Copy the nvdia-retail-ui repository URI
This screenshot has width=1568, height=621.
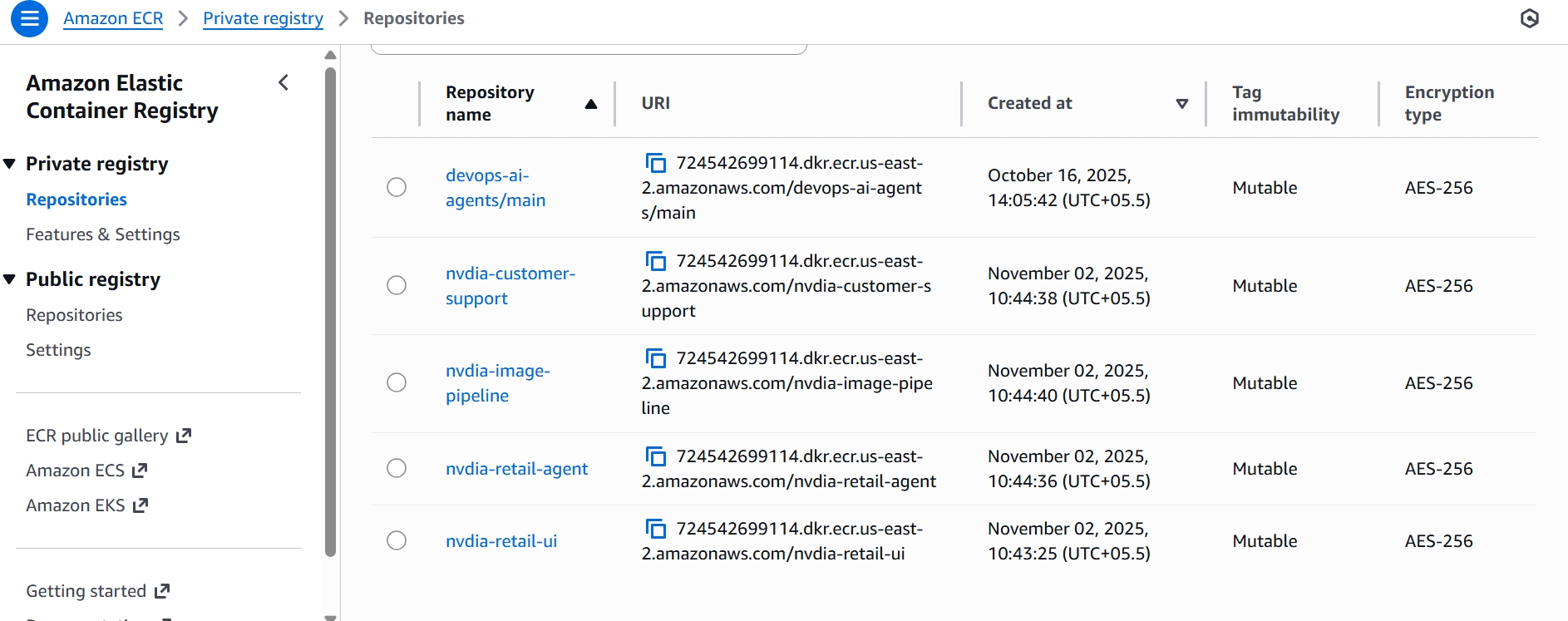point(656,529)
